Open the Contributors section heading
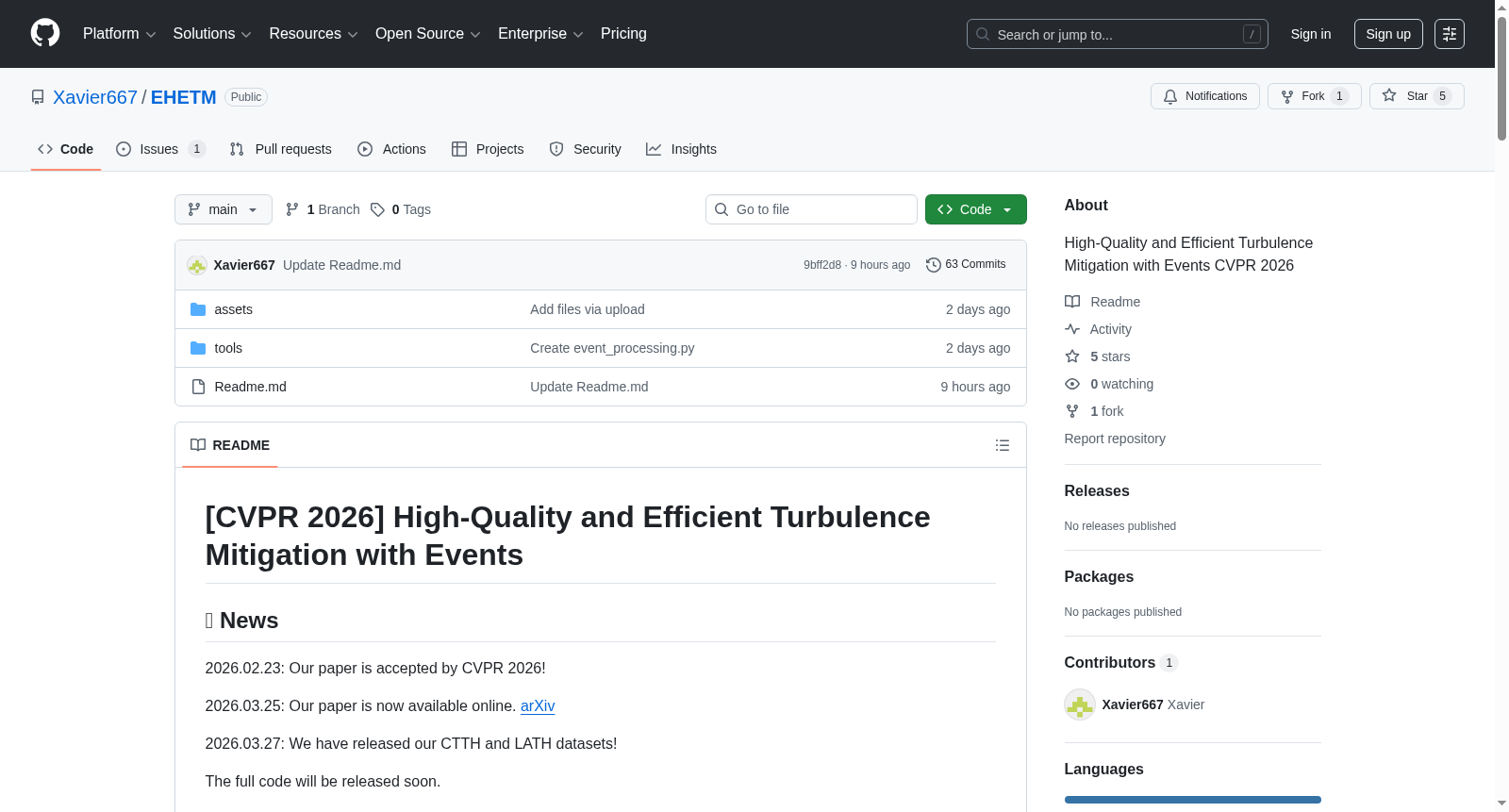Image resolution: width=1509 pixels, height=812 pixels. [1121, 662]
